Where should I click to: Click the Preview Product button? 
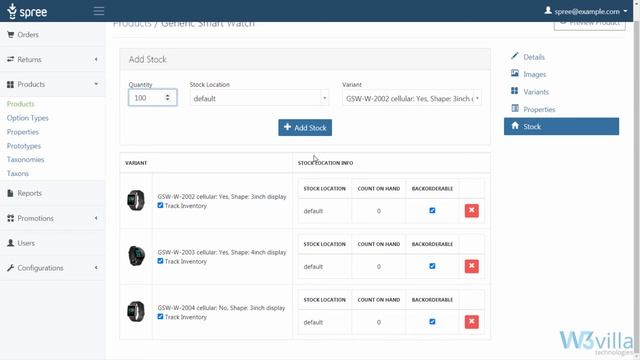(x=589, y=24)
